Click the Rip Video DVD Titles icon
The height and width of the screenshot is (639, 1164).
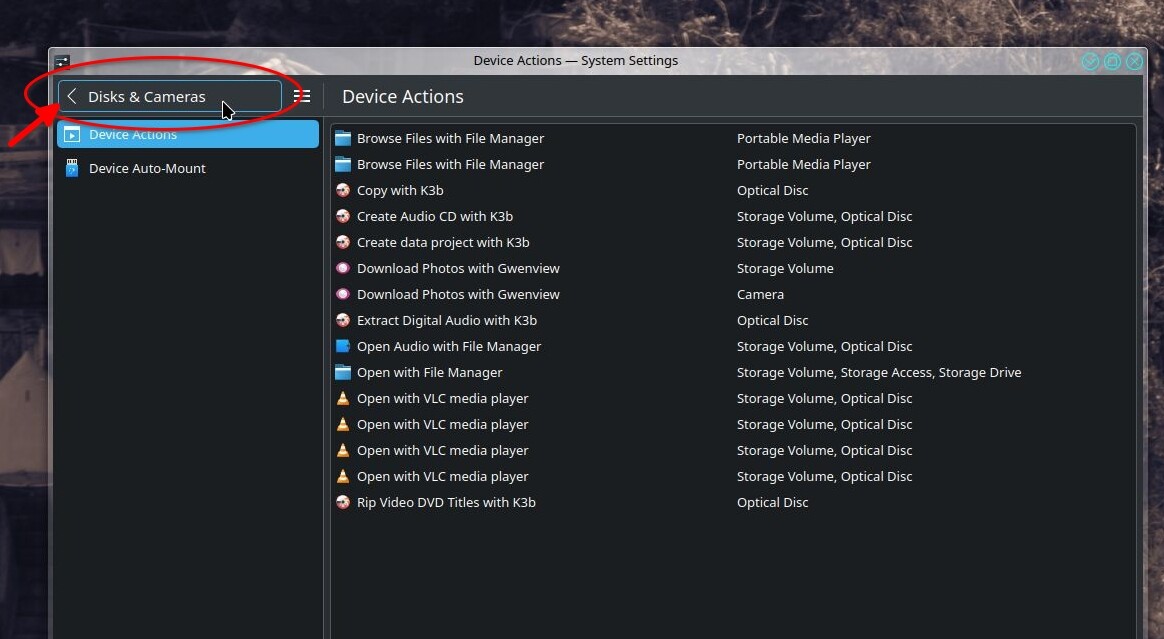pos(343,502)
